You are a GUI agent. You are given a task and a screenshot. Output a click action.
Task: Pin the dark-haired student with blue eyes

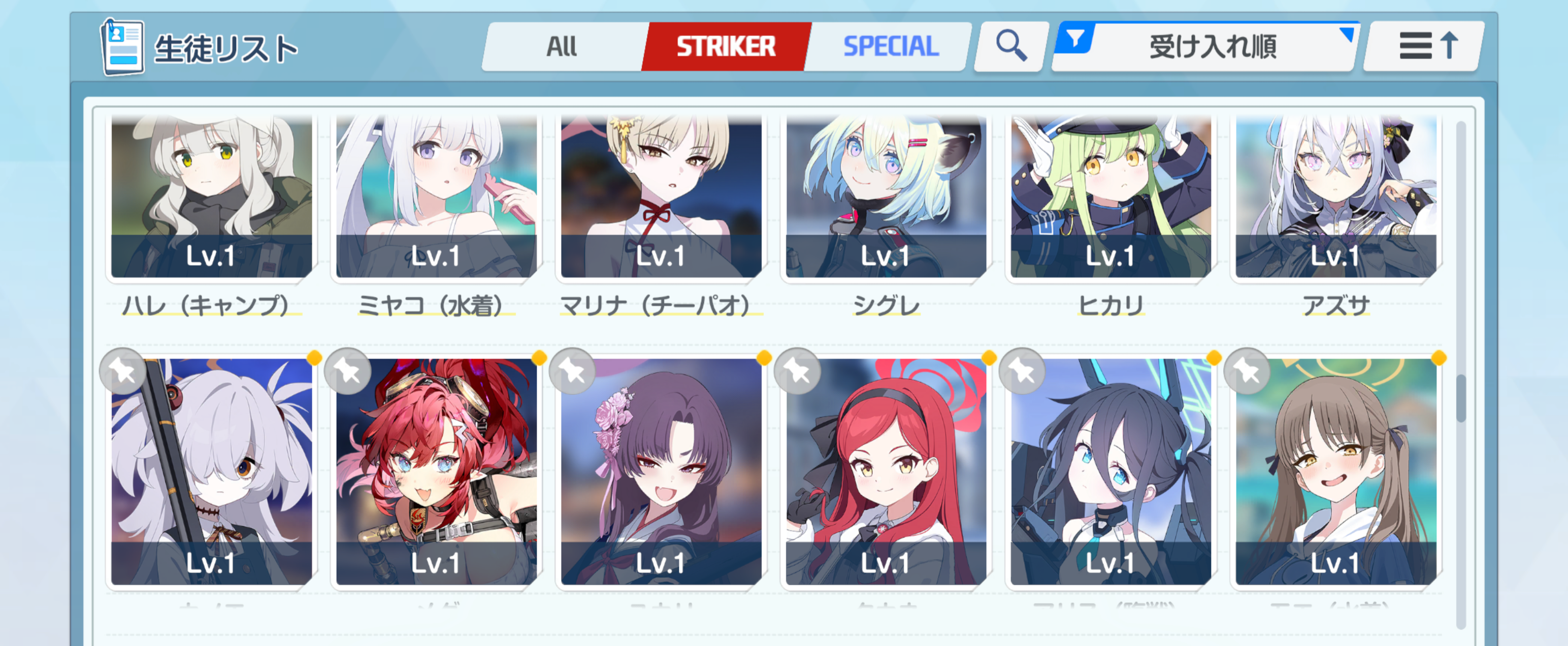1022,371
